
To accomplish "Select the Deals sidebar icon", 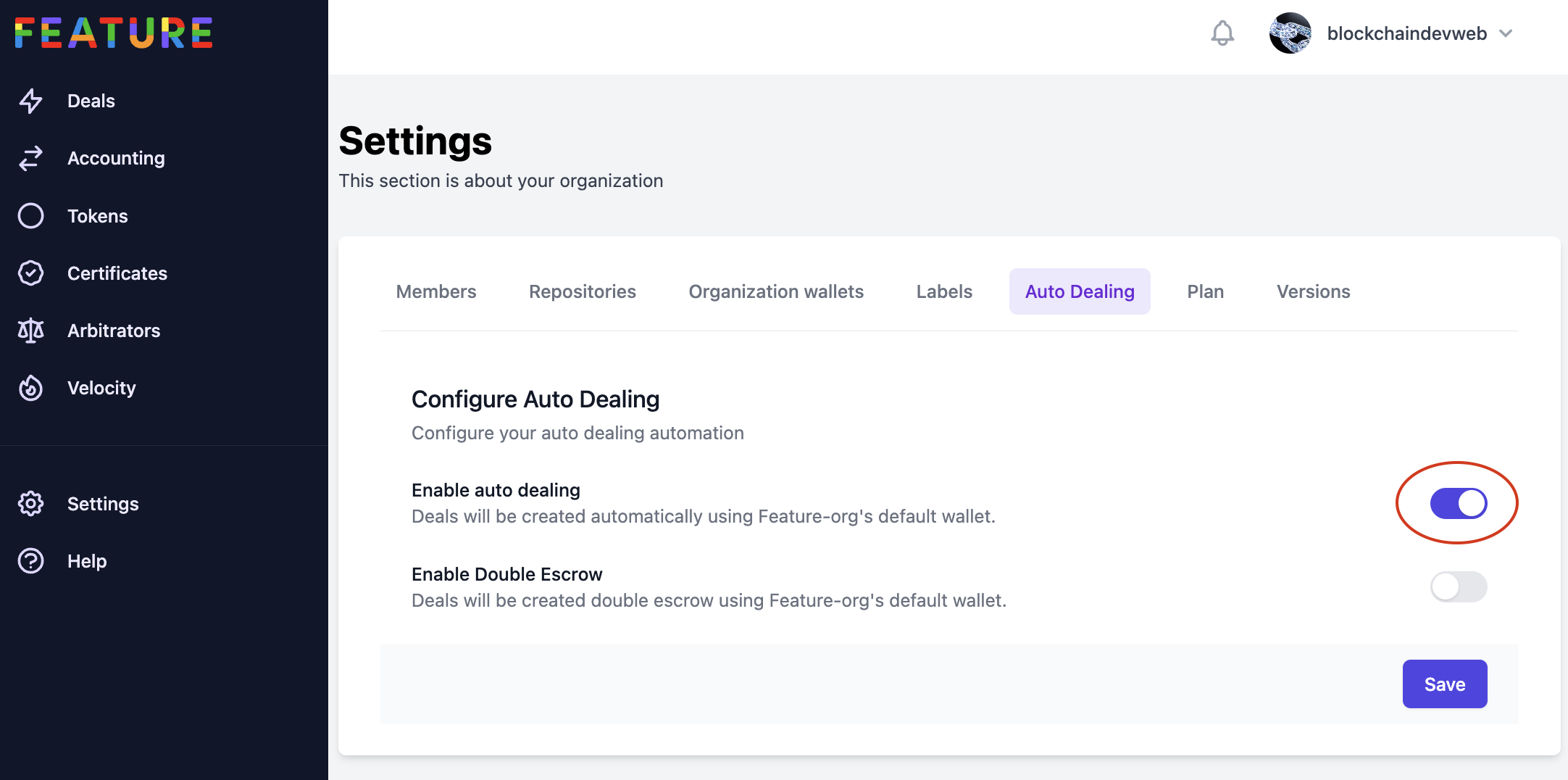I will coord(31,101).
